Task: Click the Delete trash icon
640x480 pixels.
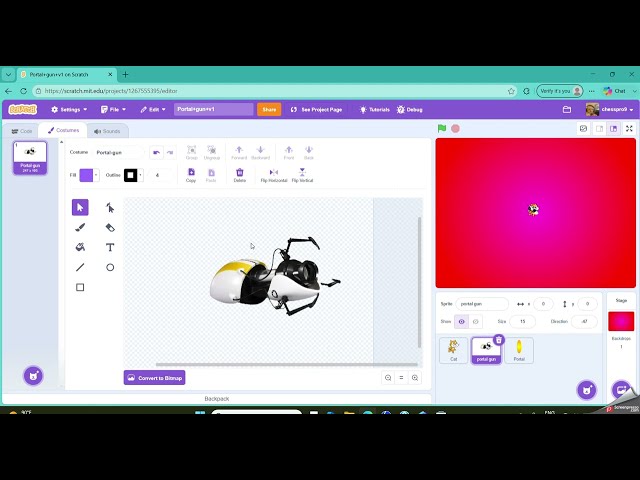Action: coord(240,175)
